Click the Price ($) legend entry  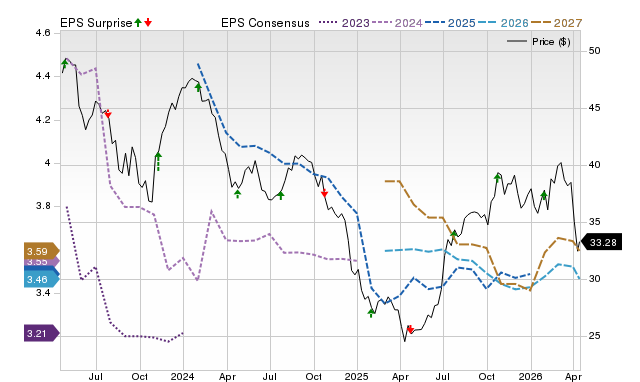tap(539, 42)
